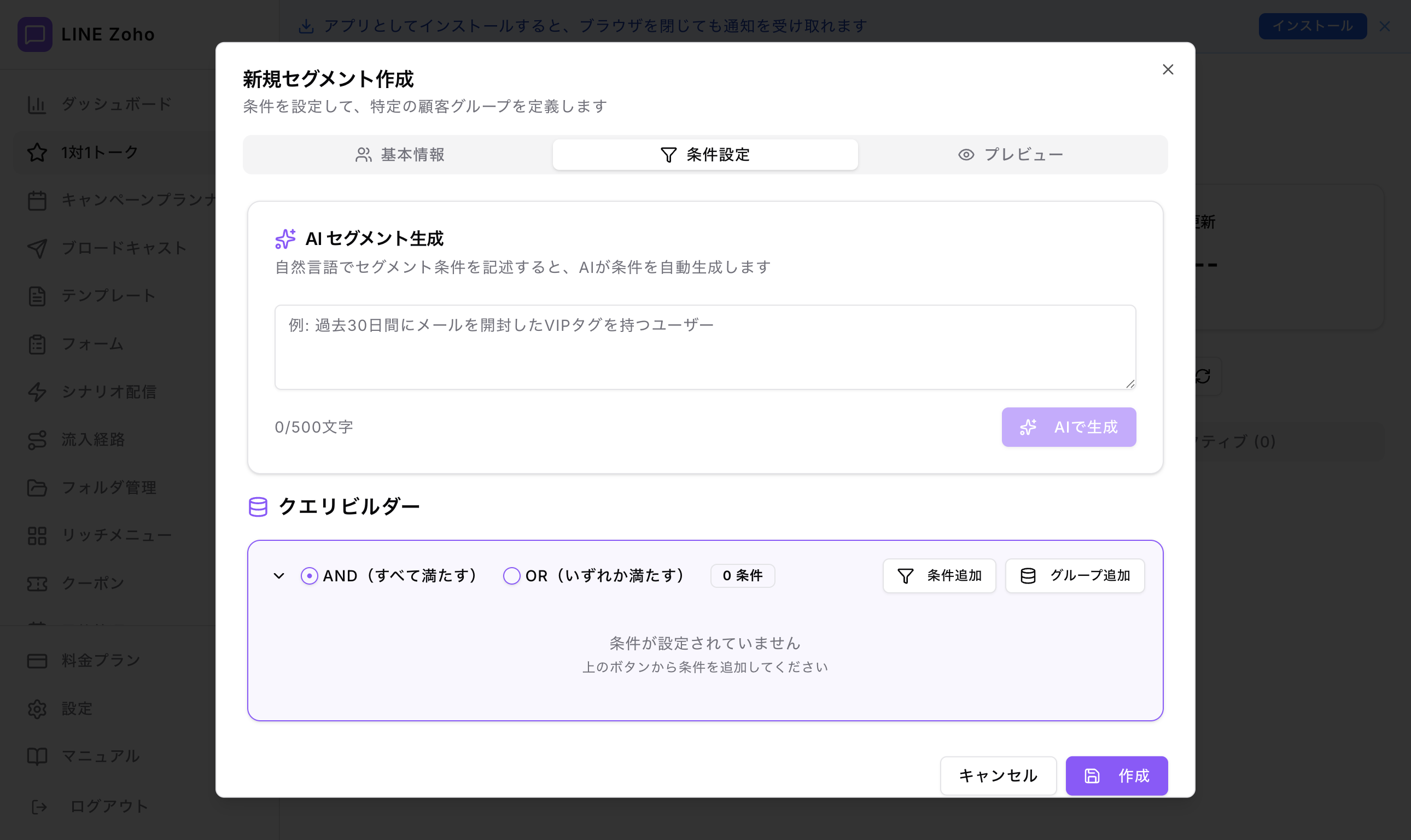Select the AND（すべて満たす）radio button
This screenshot has height=840, width=1411.
pyautogui.click(x=309, y=575)
